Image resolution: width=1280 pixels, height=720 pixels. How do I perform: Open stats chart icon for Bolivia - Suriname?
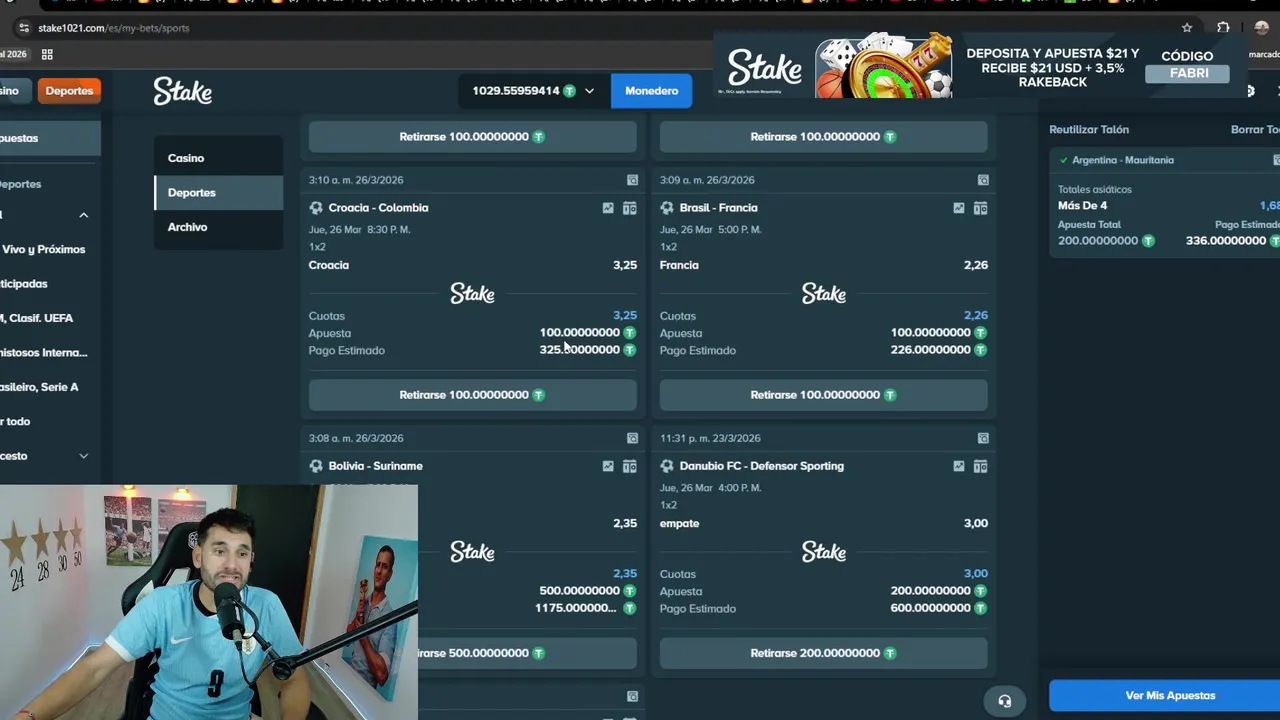tap(608, 466)
